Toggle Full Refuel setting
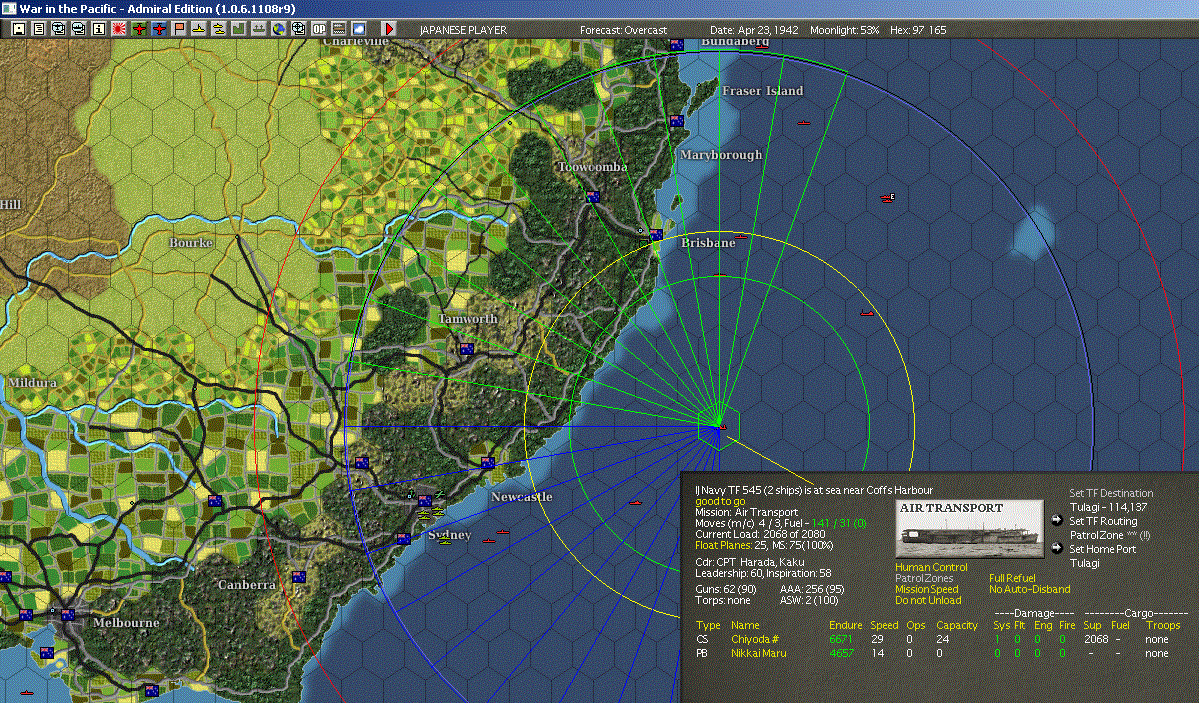 click(x=1012, y=578)
